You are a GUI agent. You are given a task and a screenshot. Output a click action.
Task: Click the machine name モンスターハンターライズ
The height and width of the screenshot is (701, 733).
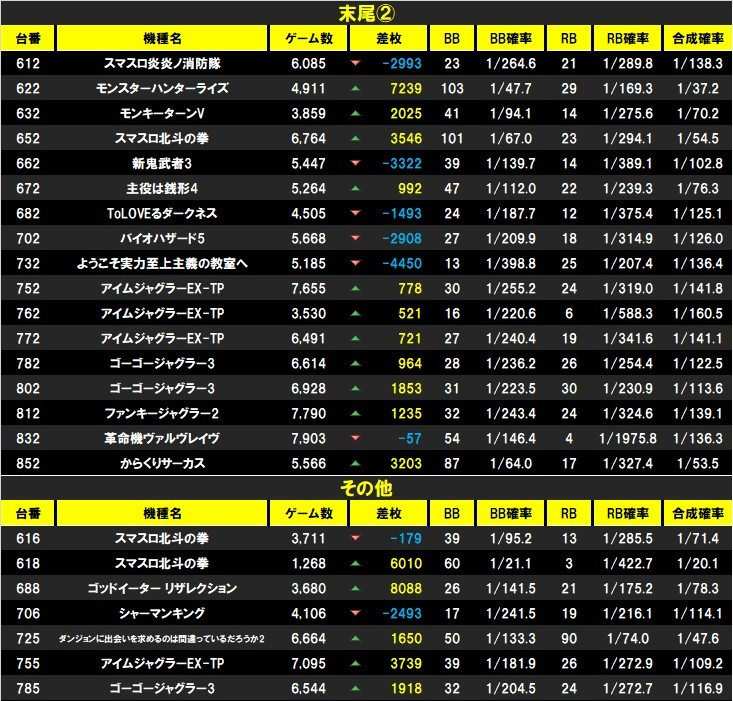[162, 88]
